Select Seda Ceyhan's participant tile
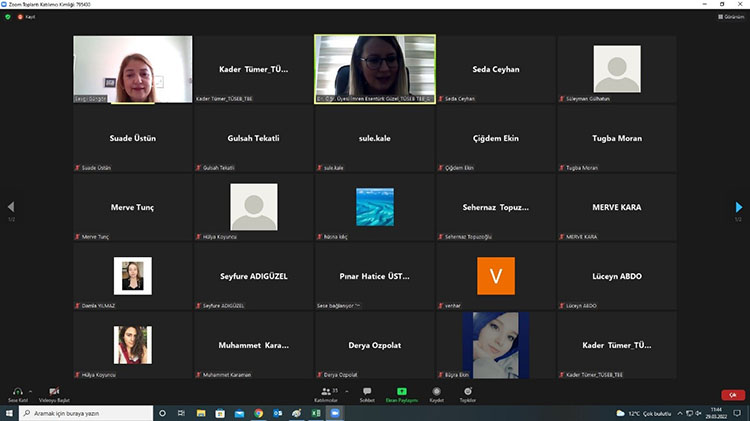 pyautogui.click(x=495, y=70)
